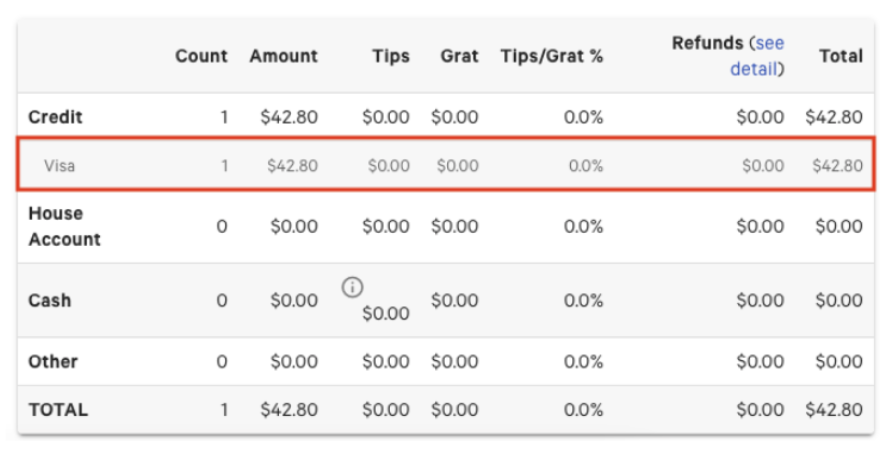Click the info icon beside Cash tips

click(x=351, y=287)
